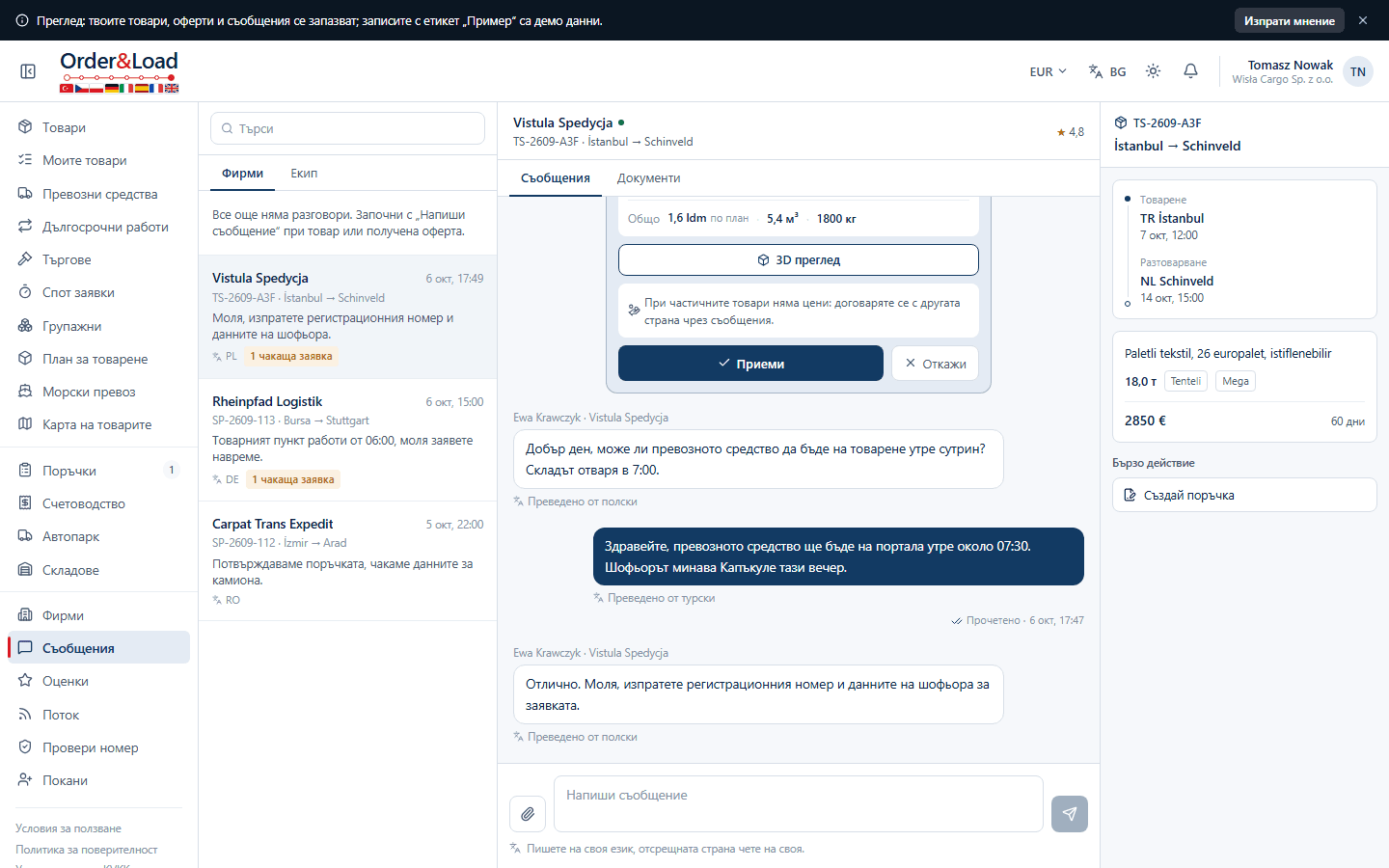Open the Политика за поверителност link
This screenshot has width=1389, height=868.
[87, 850]
